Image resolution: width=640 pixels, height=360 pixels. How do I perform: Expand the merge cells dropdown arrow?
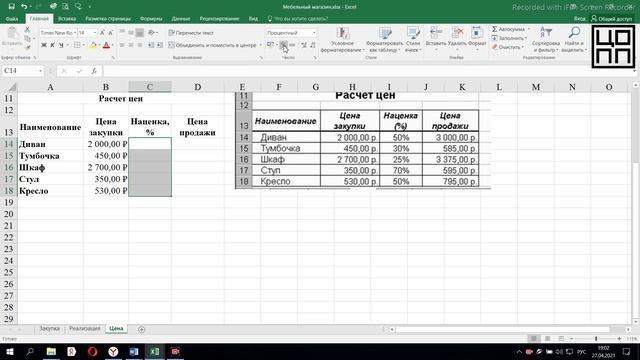pos(260,45)
